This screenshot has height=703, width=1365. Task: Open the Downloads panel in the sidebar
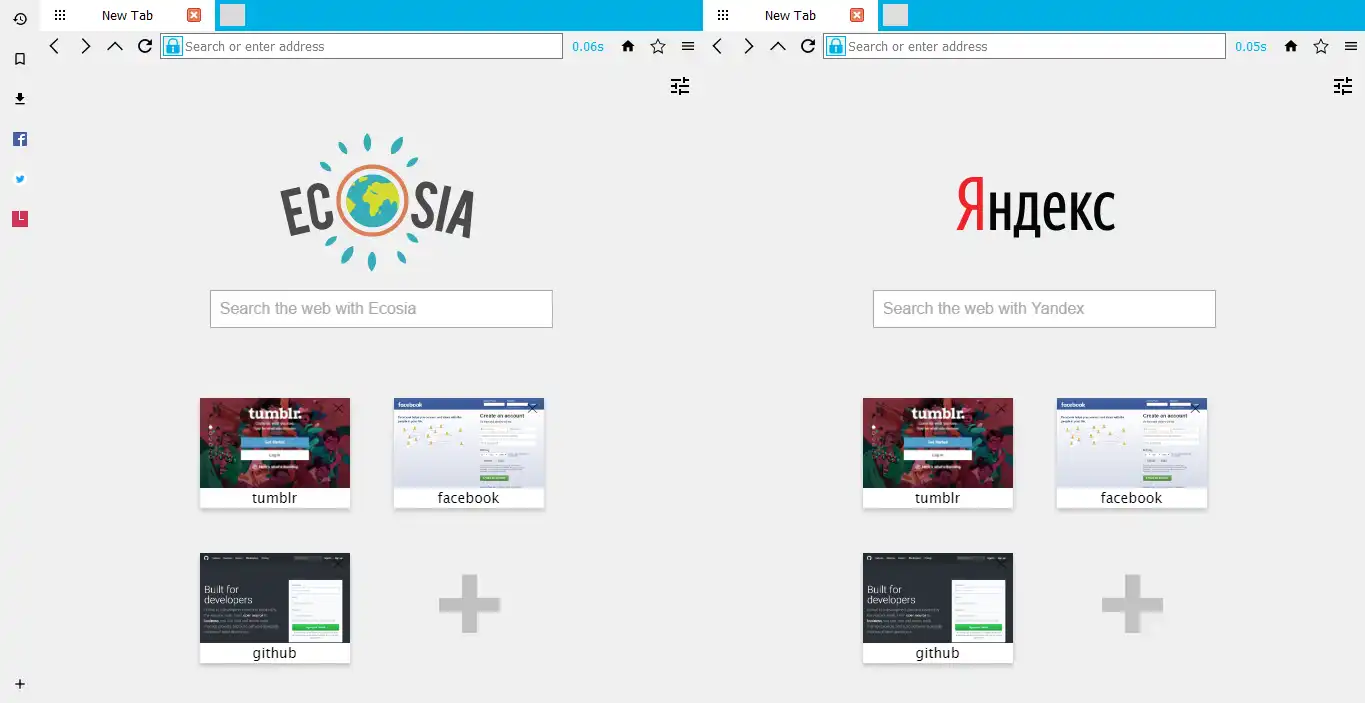[x=20, y=99]
